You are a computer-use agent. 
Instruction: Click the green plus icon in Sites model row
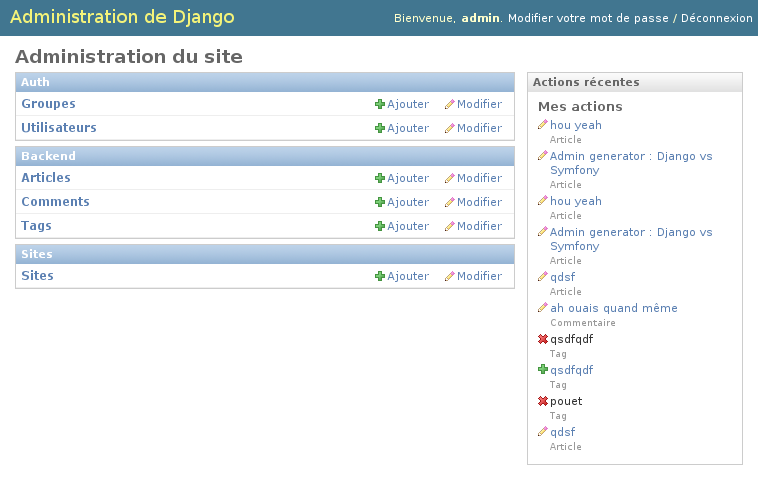click(380, 276)
